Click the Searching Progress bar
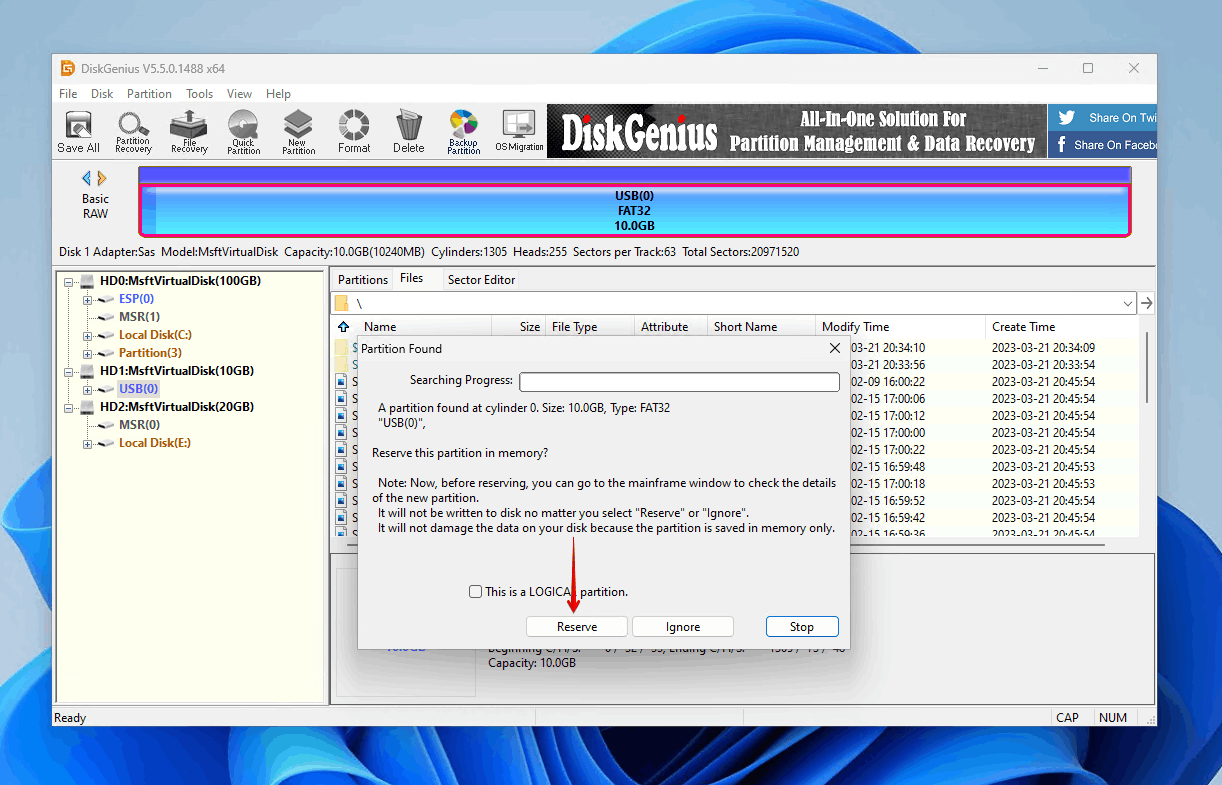 point(679,382)
